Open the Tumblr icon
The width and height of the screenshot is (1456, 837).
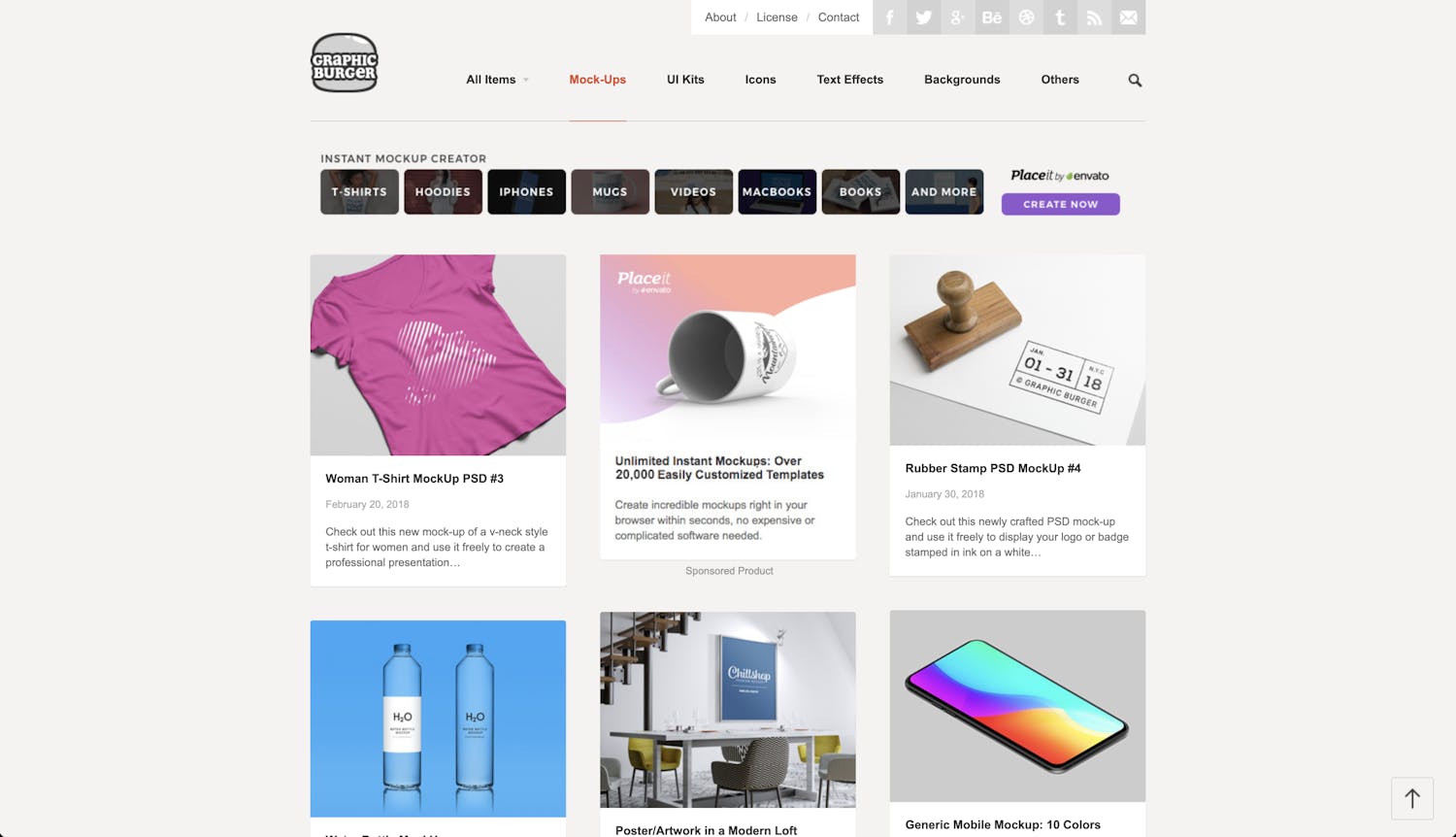(1060, 17)
